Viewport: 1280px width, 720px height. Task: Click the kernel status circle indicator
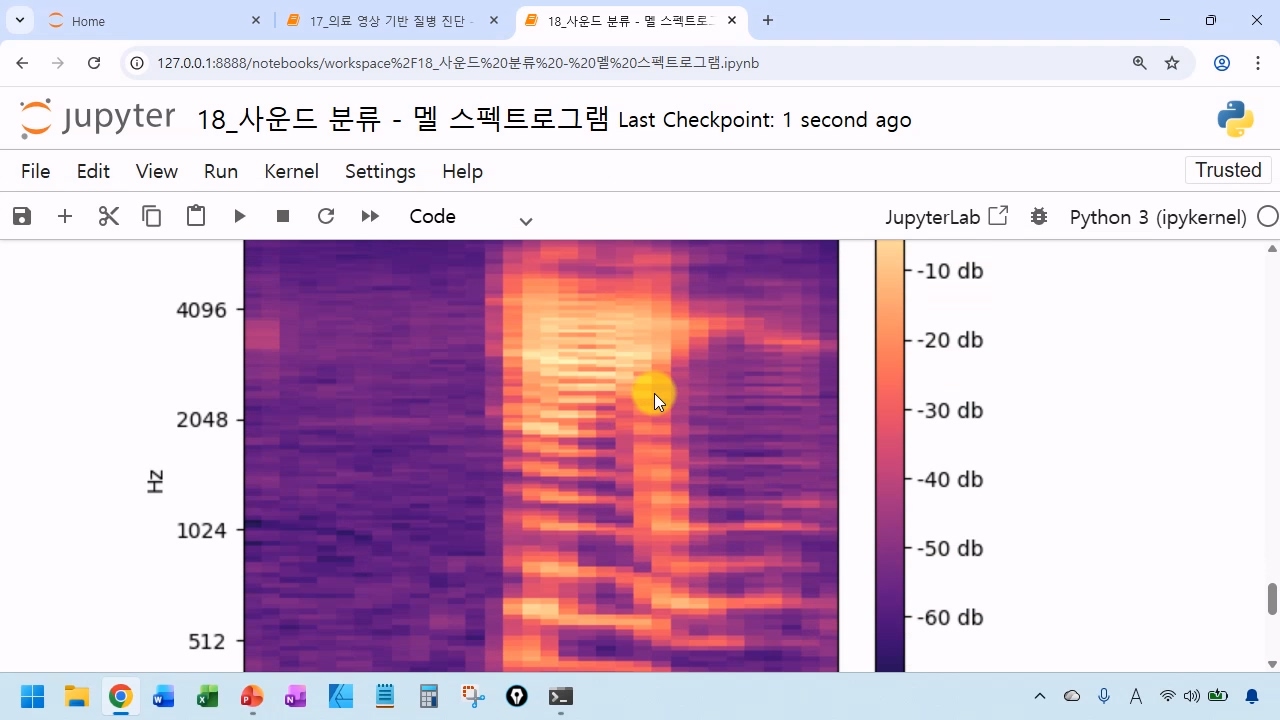(1268, 217)
